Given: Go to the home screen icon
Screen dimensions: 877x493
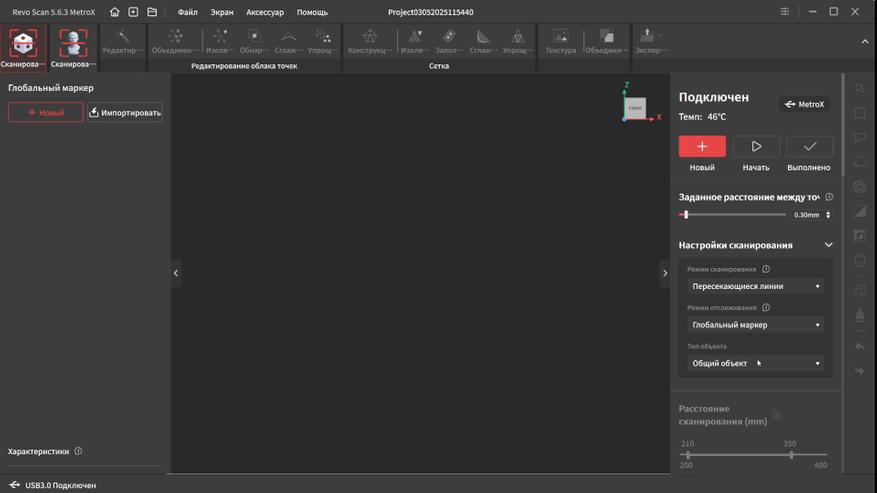Looking at the screenshot, I should click(x=114, y=12).
